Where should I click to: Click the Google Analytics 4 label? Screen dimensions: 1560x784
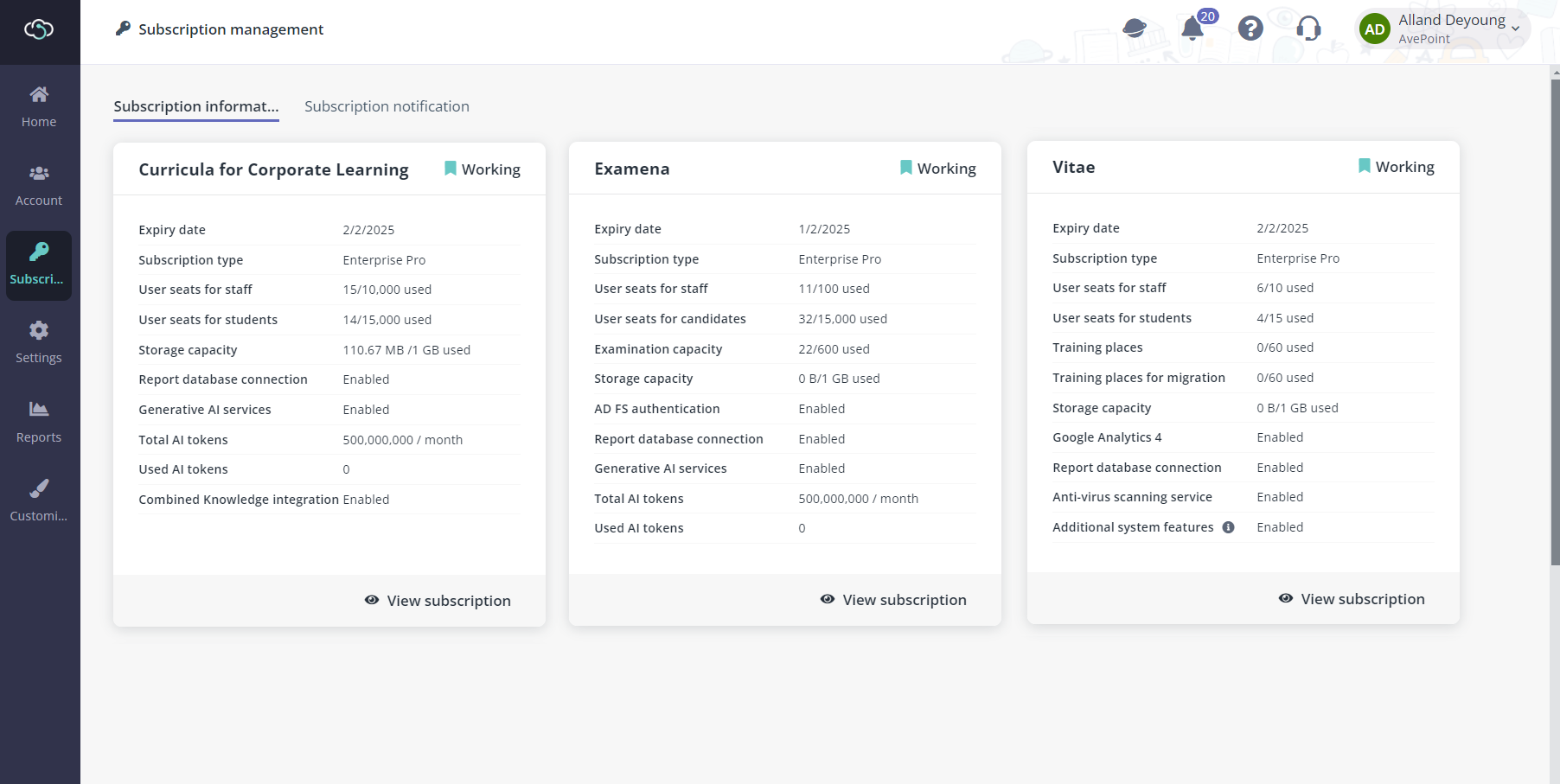click(1107, 437)
